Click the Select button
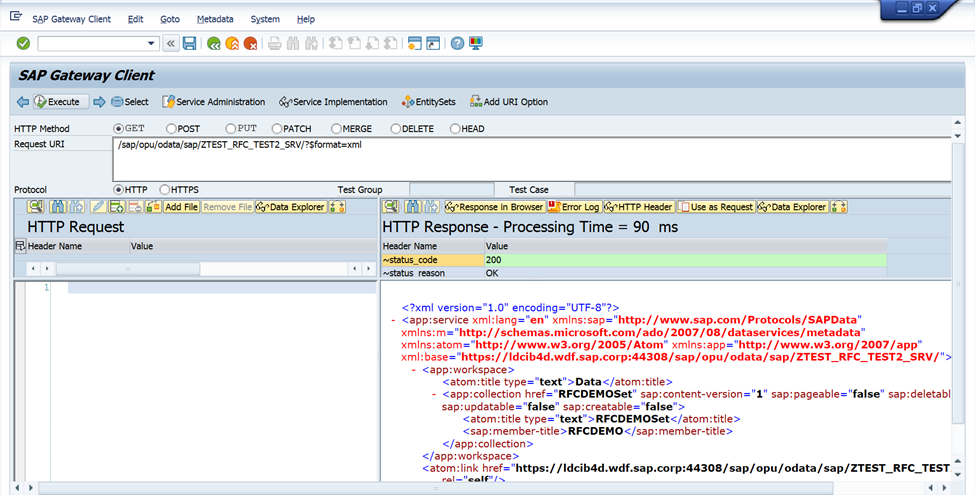The height and width of the screenshot is (495, 975). (x=129, y=102)
